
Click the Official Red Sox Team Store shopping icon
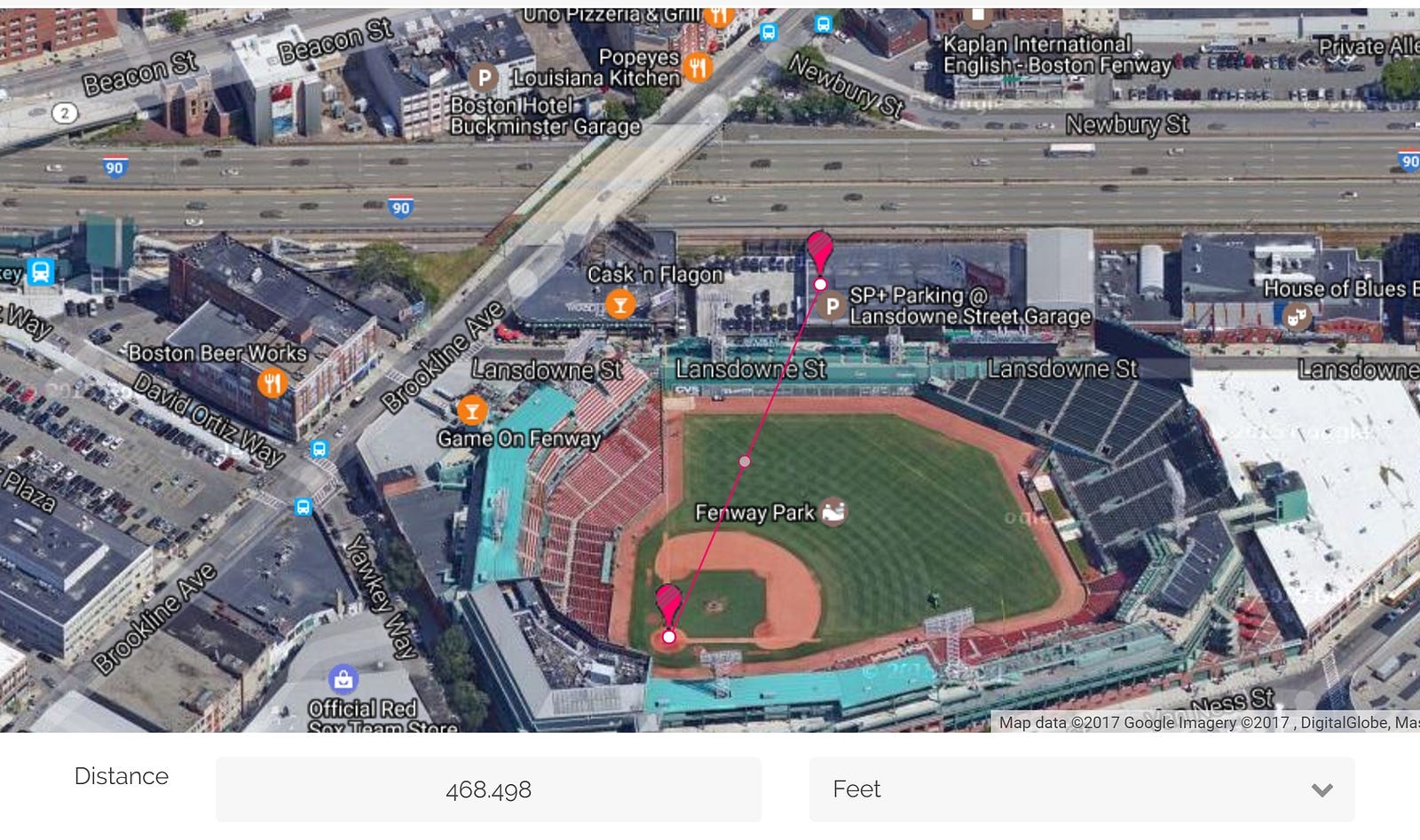[x=343, y=679]
